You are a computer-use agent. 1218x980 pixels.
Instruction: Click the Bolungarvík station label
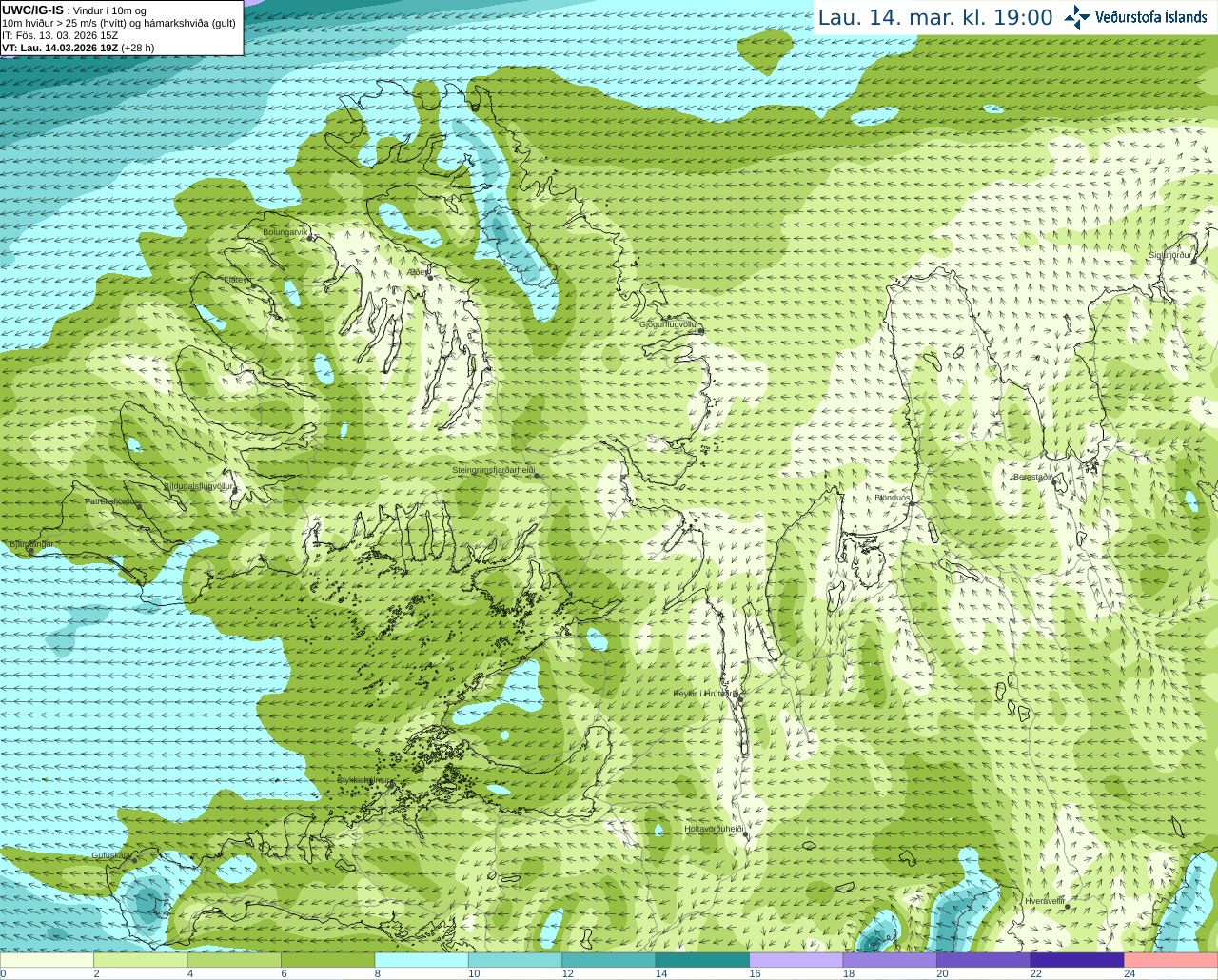[286, 232]
